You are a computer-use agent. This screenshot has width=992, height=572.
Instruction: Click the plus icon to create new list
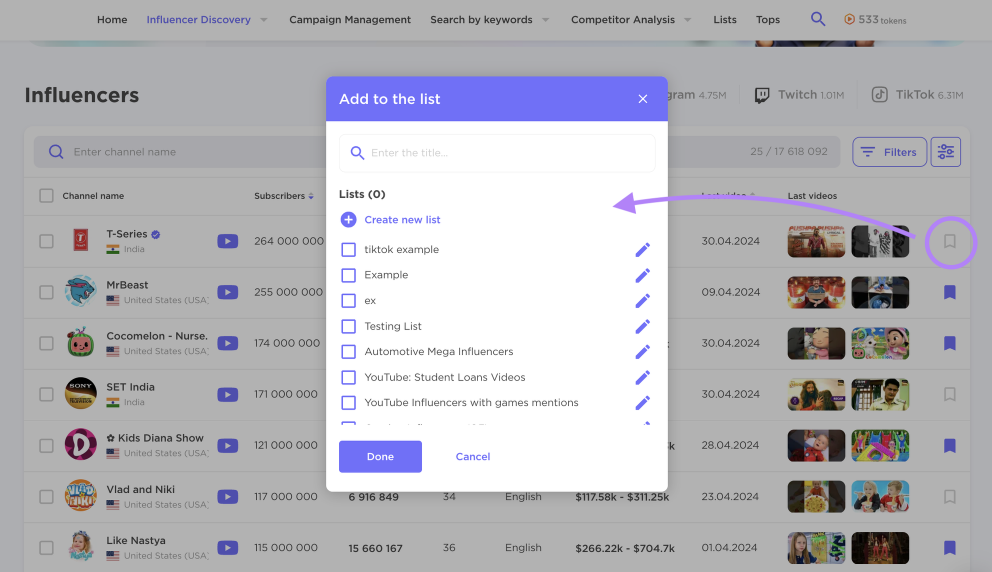[348, 220]
